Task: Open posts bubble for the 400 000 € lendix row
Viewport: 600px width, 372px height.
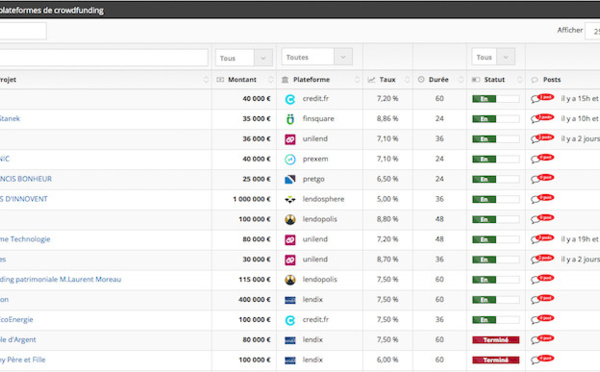Action: tap(542, 299)
